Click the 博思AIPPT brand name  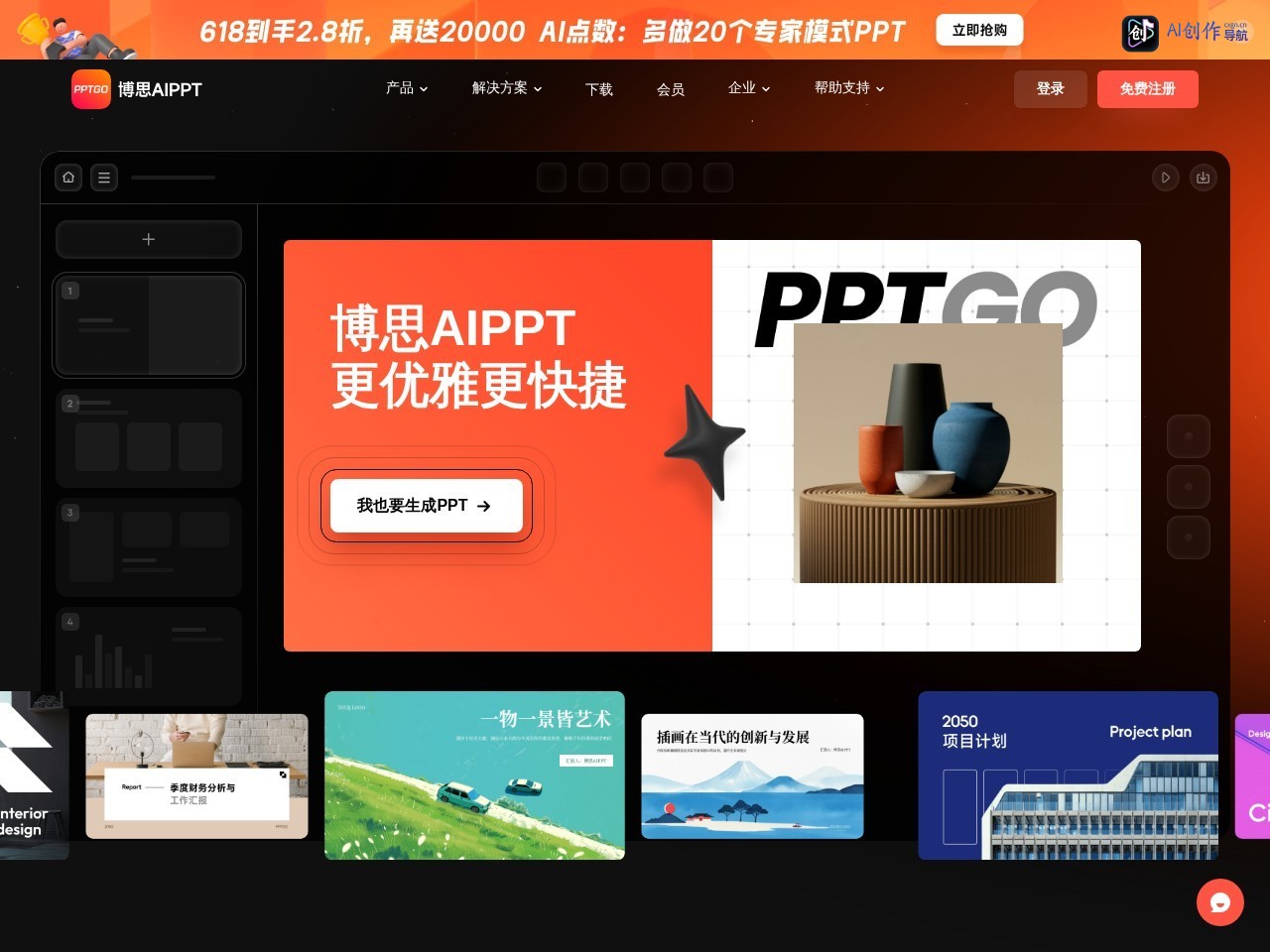point(160,89)
